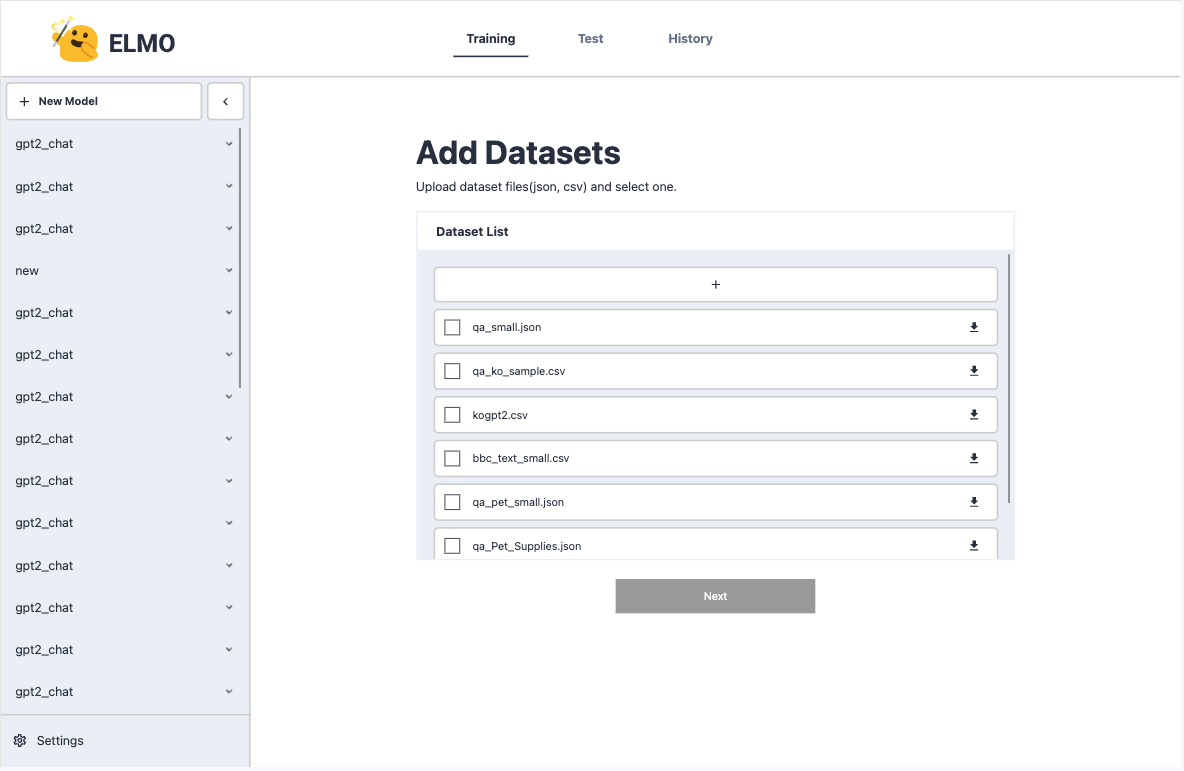Click the qa_pet_small.json file name

(518, 502)
